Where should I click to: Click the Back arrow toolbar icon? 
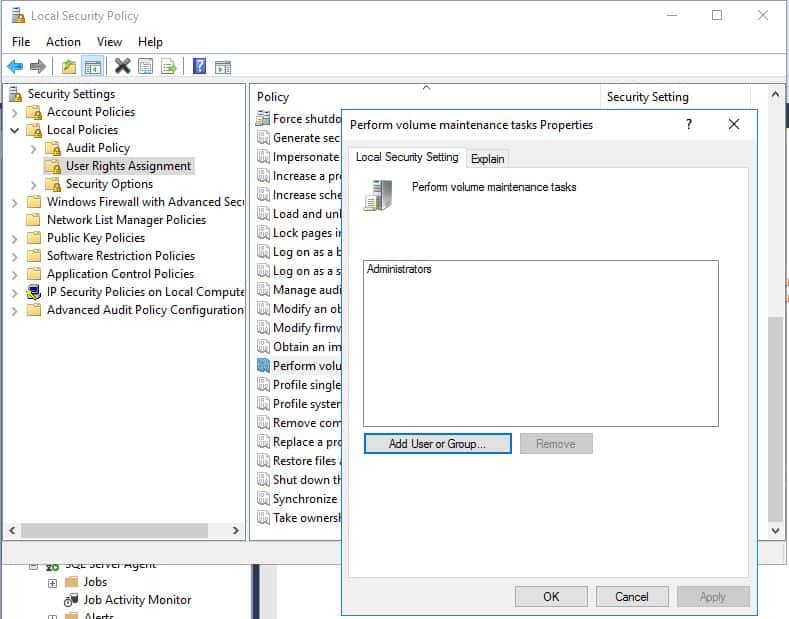click(15, 67)
